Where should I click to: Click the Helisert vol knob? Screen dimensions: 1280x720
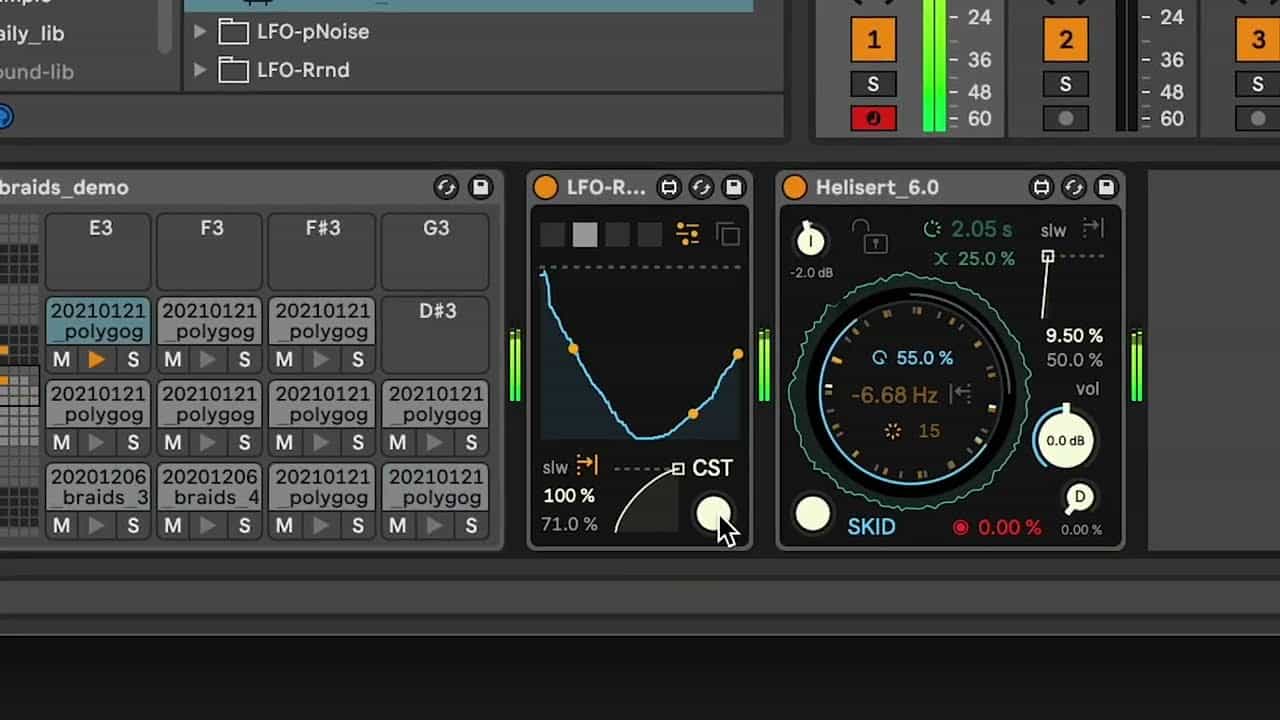click(x=1065, y=440)
